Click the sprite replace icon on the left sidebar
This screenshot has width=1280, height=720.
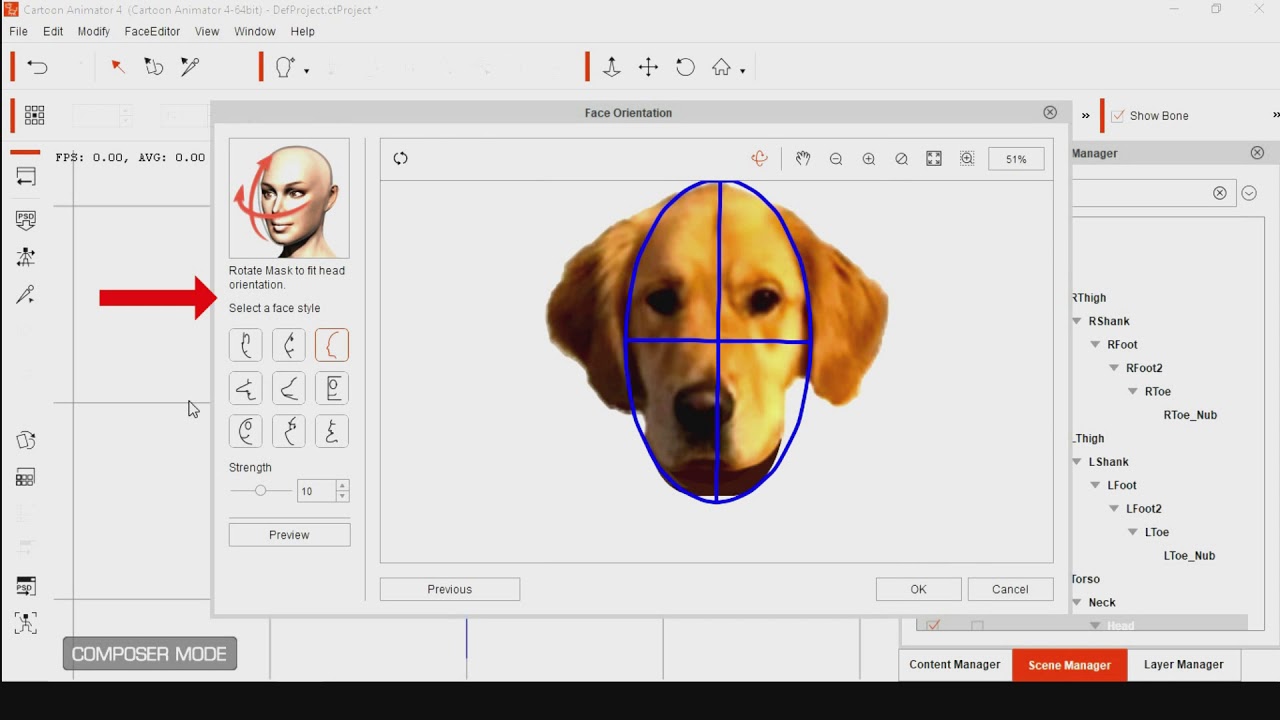tap(26, 440)
